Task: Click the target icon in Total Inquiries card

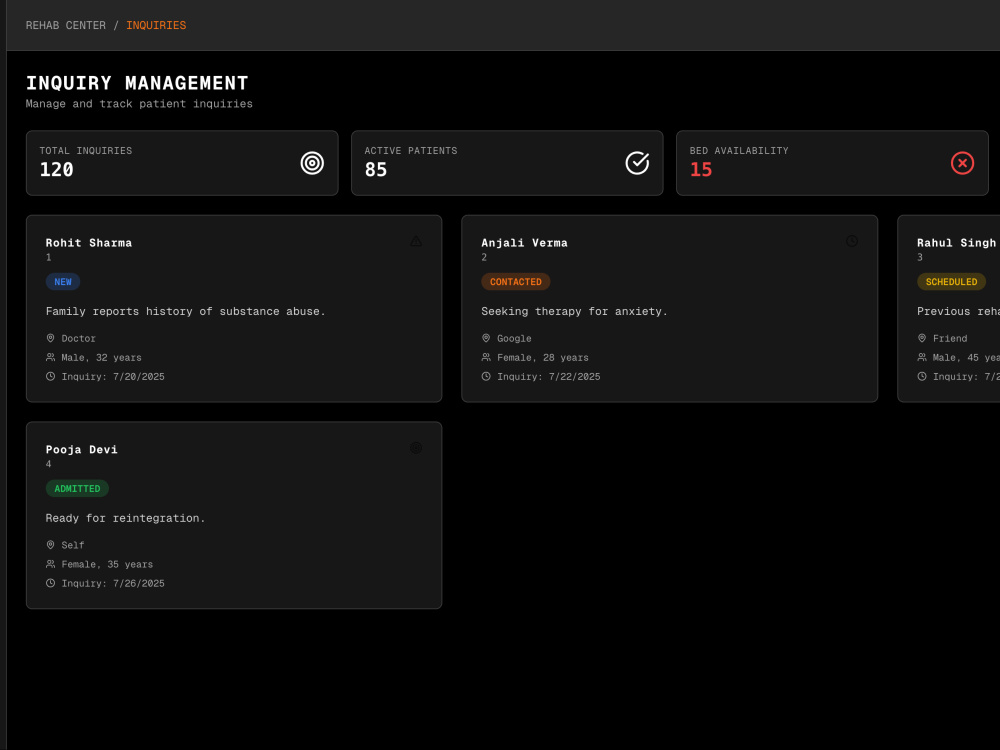Action: pos(312,163)
